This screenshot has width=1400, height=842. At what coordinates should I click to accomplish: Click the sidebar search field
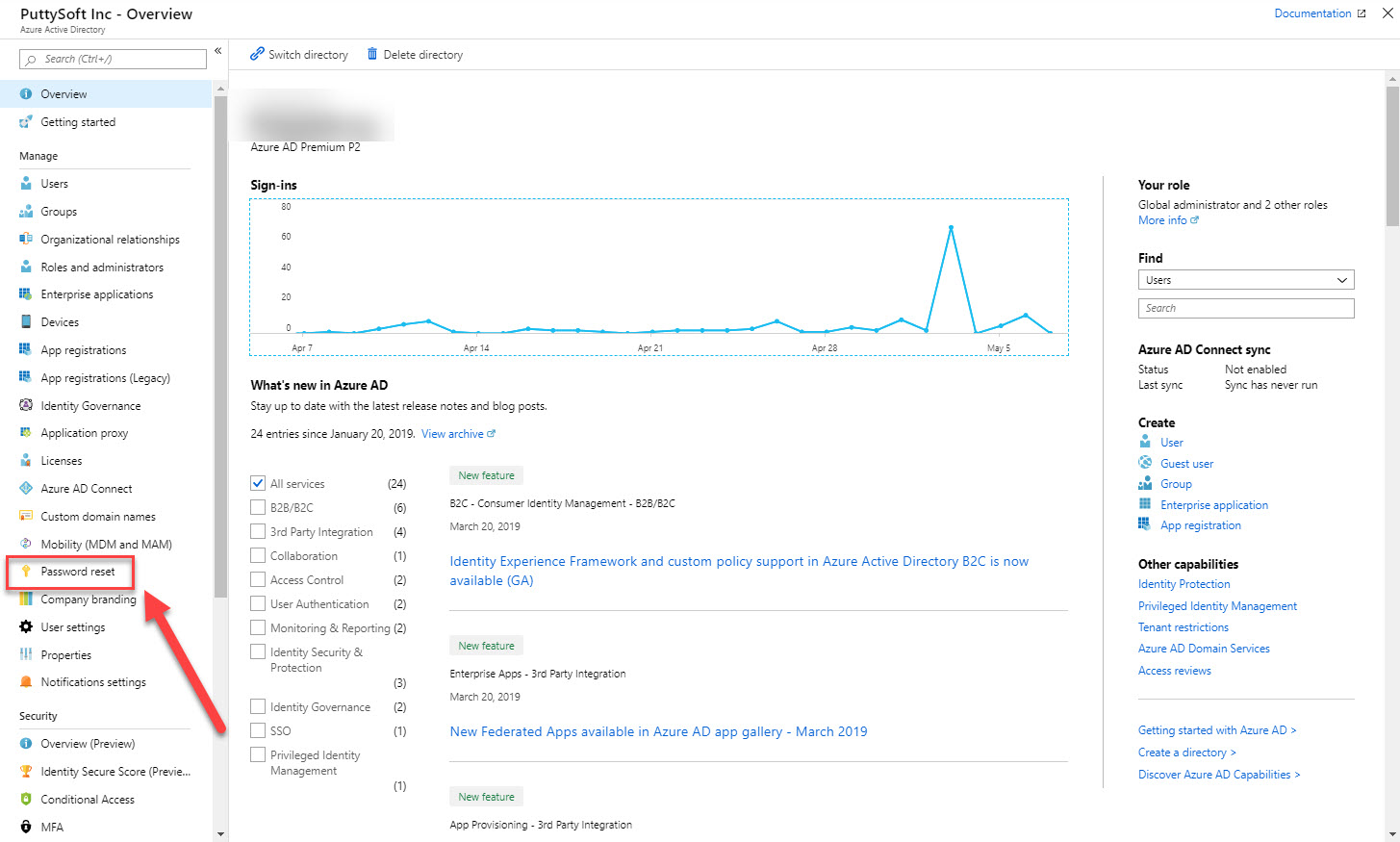point(113,59)
